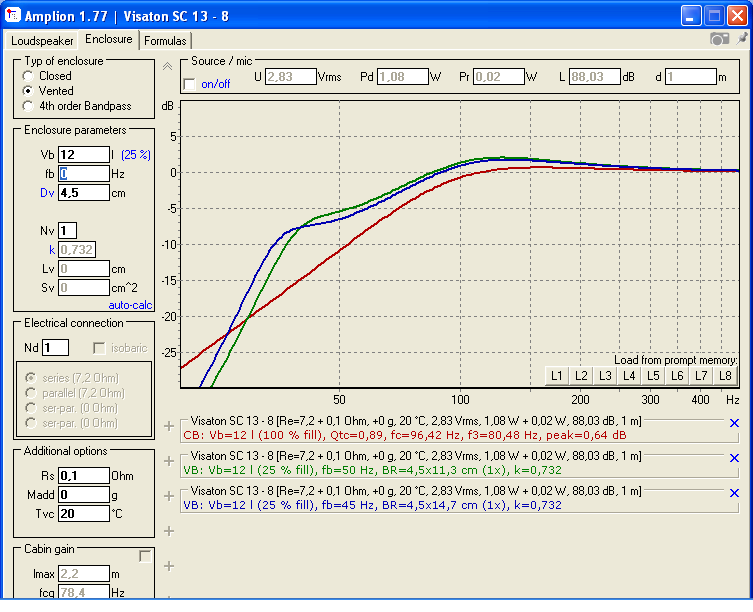
Task: Remove the blue fb=45 Hz curve with its X
Action: click(x=734, y=493)
